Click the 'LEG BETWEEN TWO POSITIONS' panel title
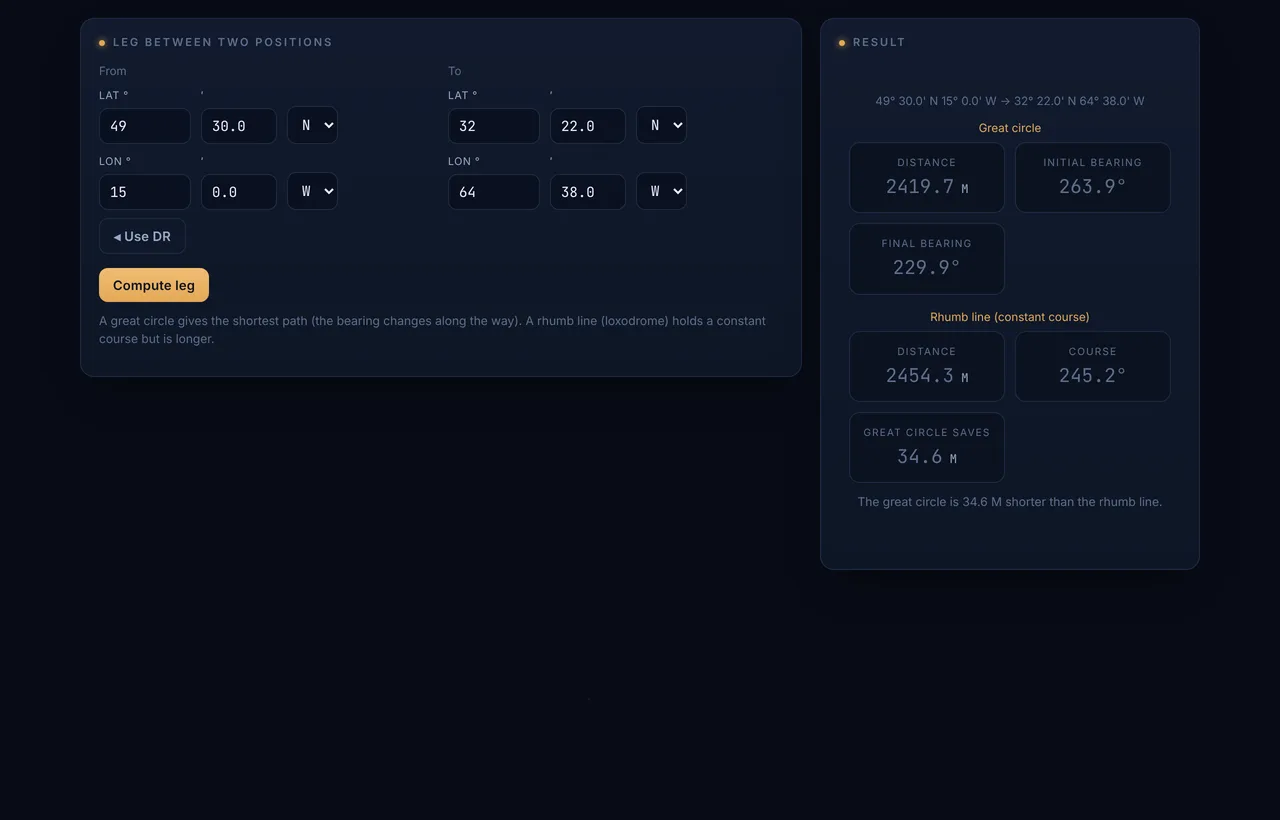Image resolution: width=1280 pixels, height=820 pixels. [x=222, y=42]
